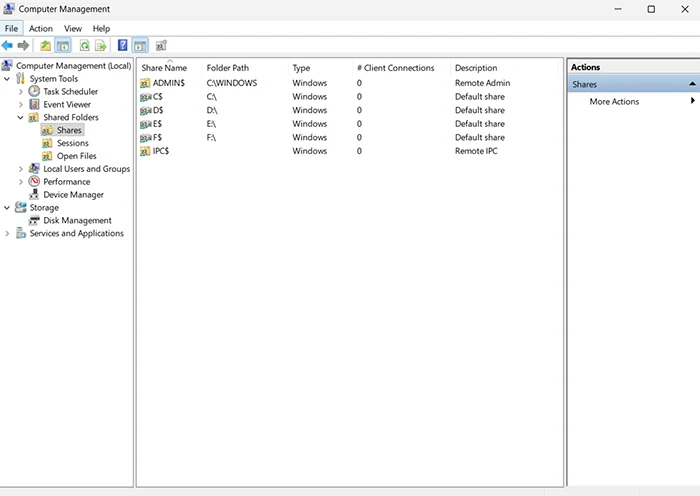This screenshot has width=700, height=496.
Task: Expand the Local Users and Groups node
Action: 21,169
